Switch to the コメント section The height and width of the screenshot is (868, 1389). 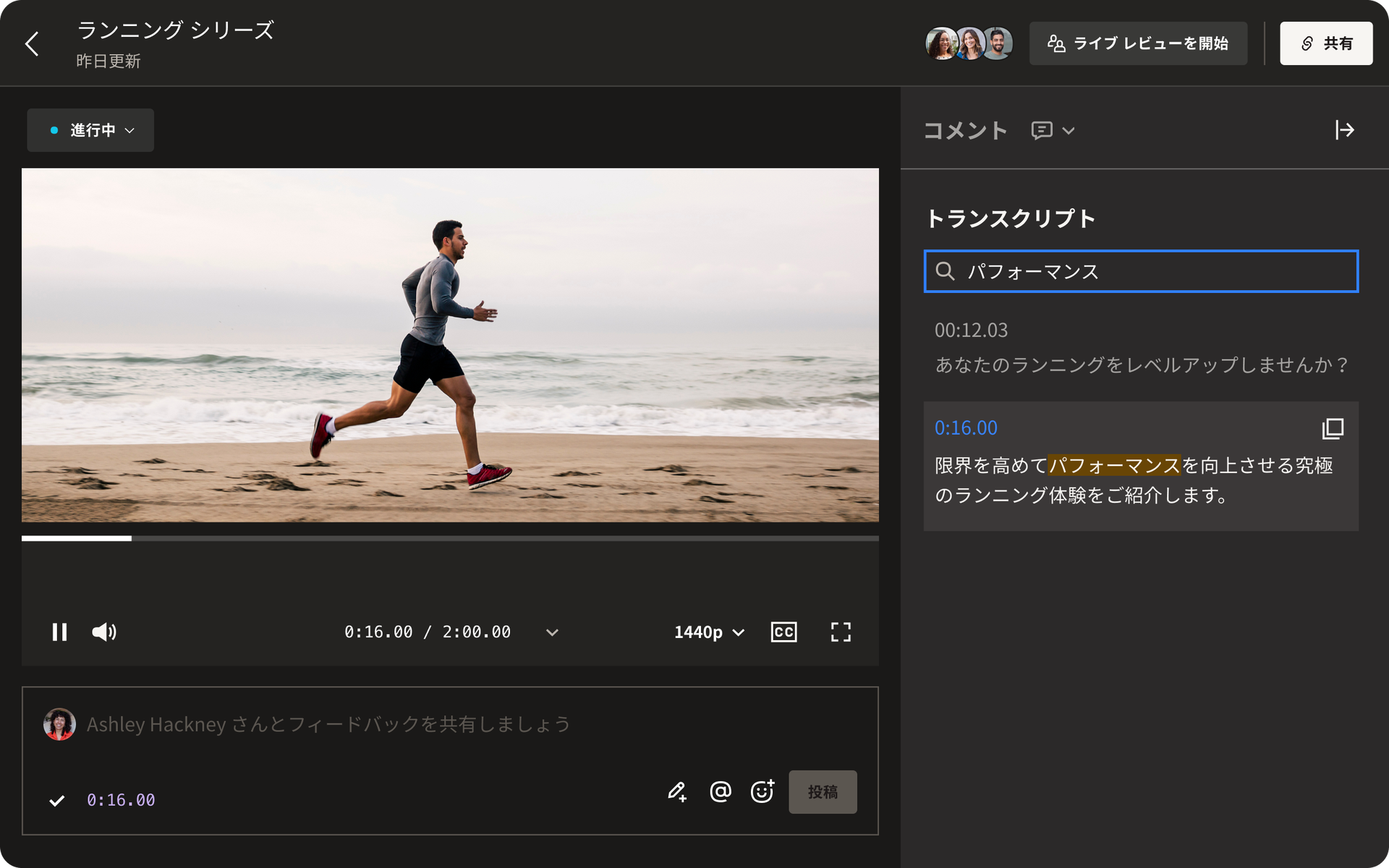point(965,130)
